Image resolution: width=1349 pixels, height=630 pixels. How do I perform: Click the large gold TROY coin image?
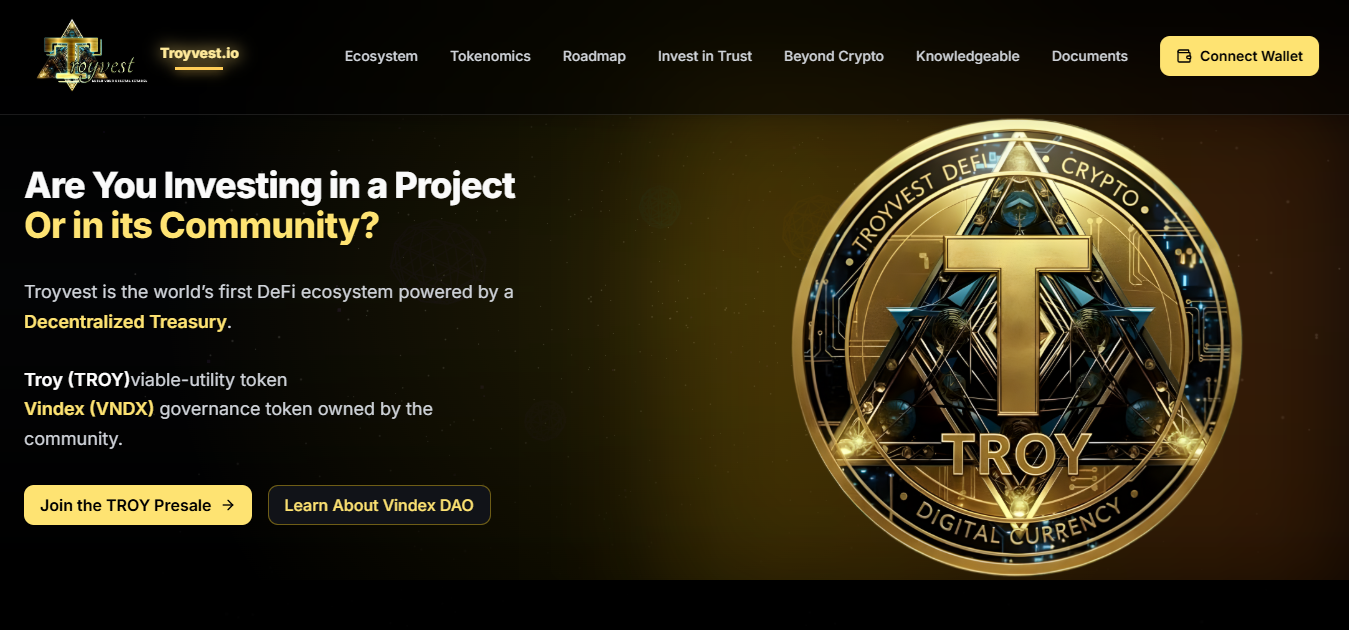(1014, 349)
